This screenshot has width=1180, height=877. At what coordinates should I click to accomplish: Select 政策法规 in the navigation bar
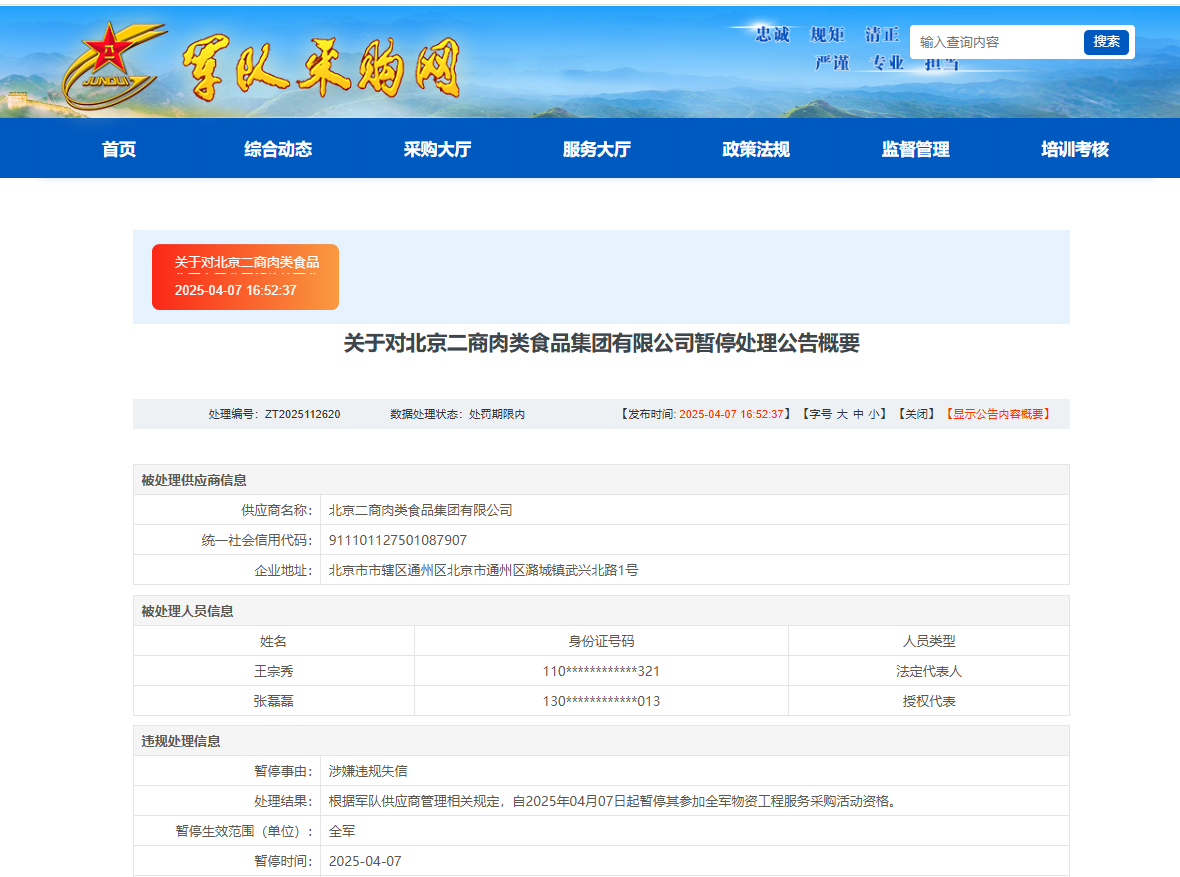[756, 149]
